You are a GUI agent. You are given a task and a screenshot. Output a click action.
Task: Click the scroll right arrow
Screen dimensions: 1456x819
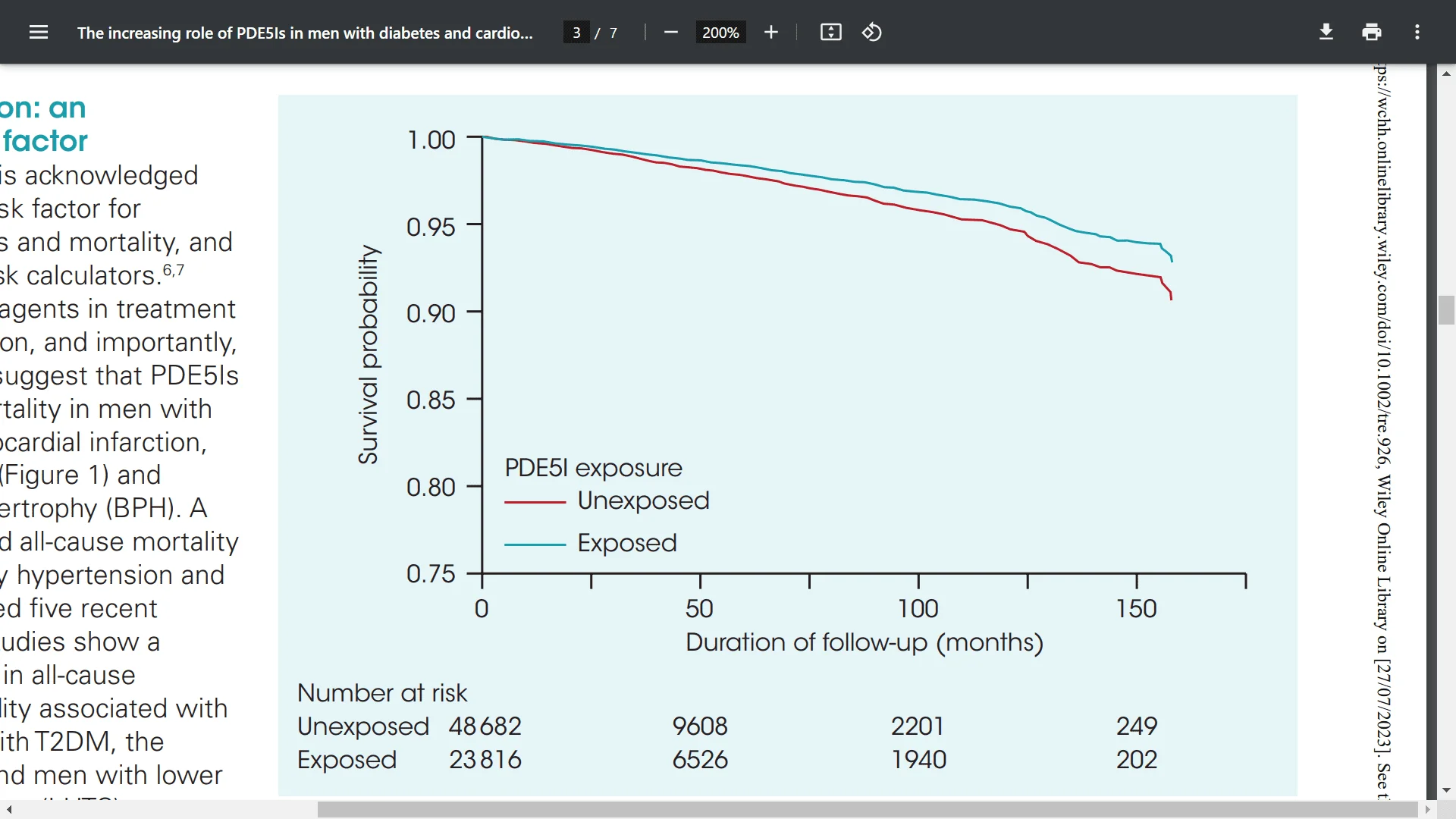pos(1428,810)
